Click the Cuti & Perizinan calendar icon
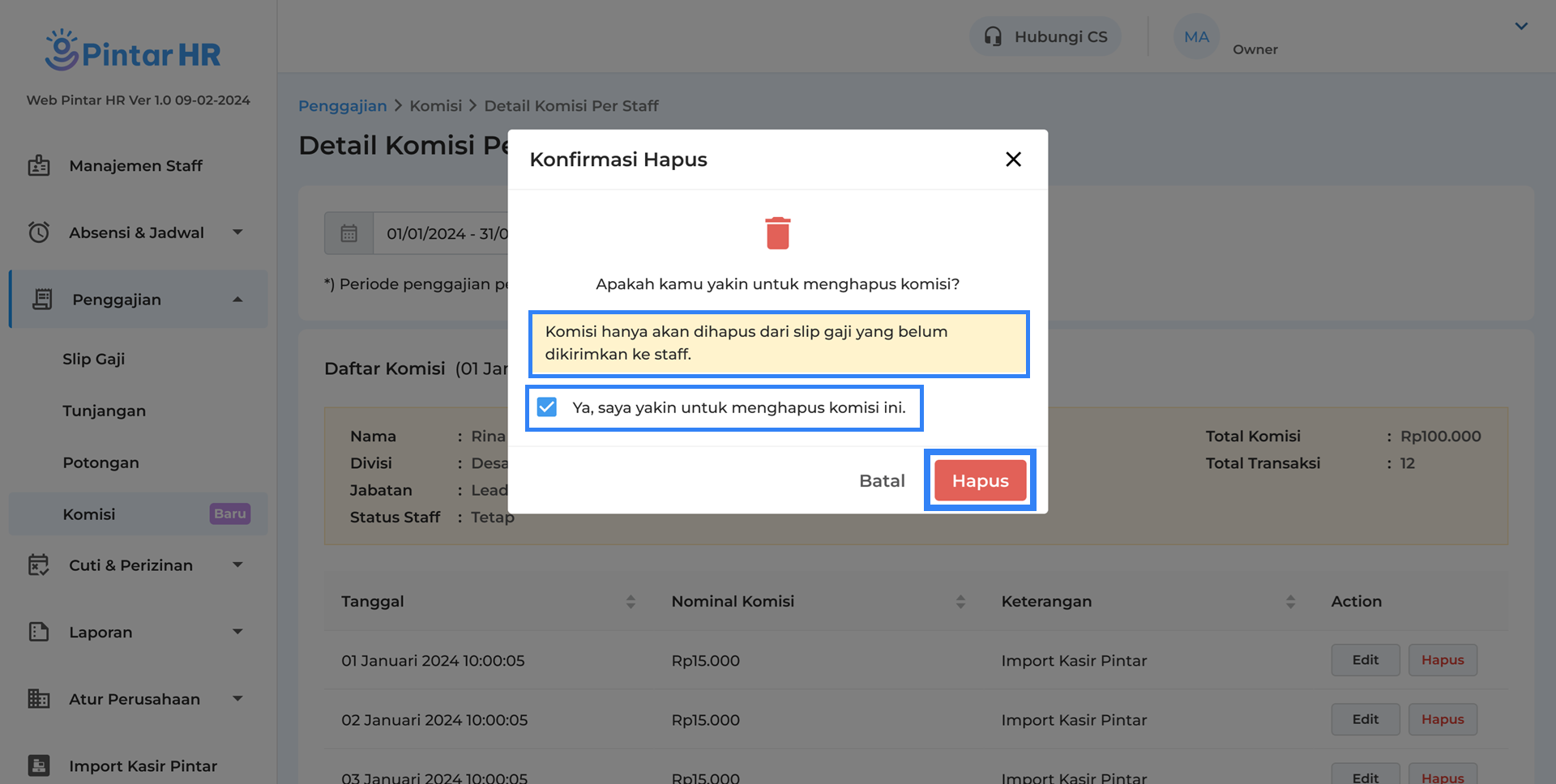 pos(39,565)
